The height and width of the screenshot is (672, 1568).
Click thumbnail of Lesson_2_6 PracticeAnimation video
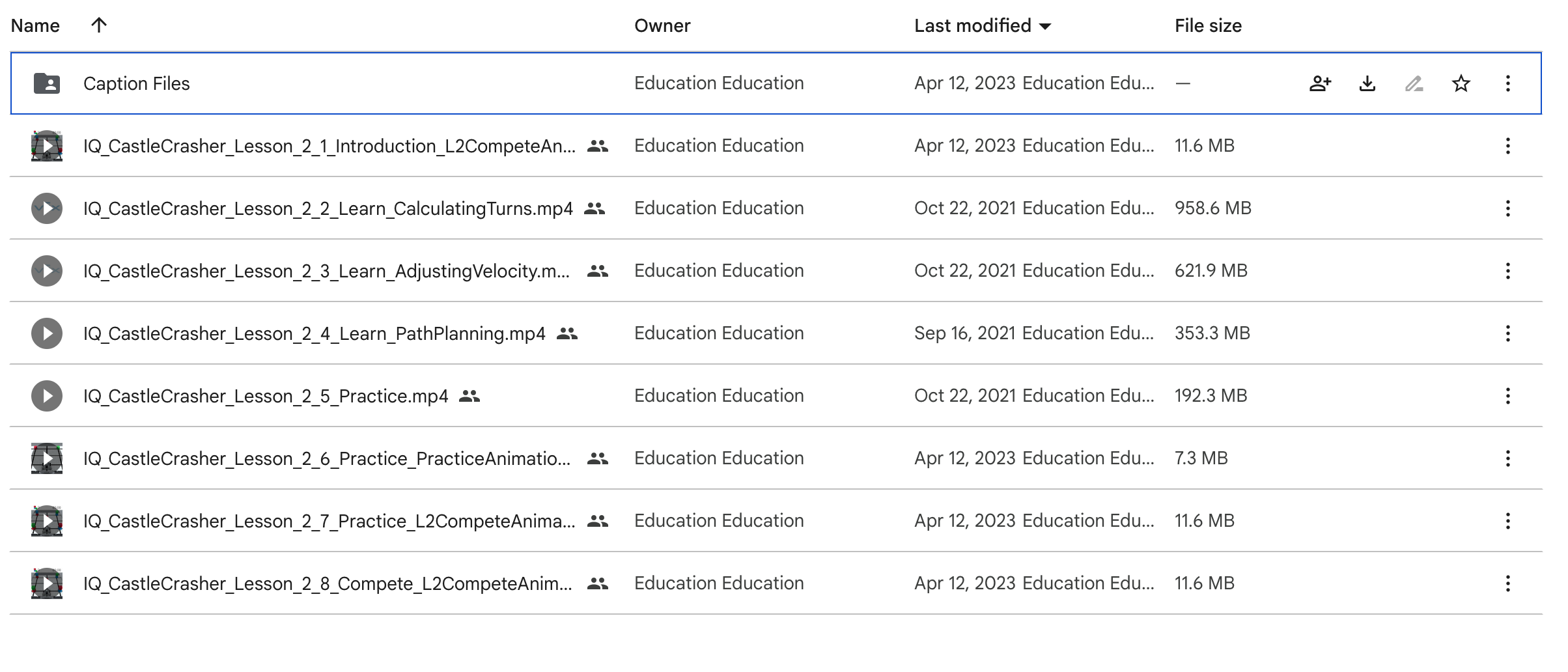[x=47, y=458]
